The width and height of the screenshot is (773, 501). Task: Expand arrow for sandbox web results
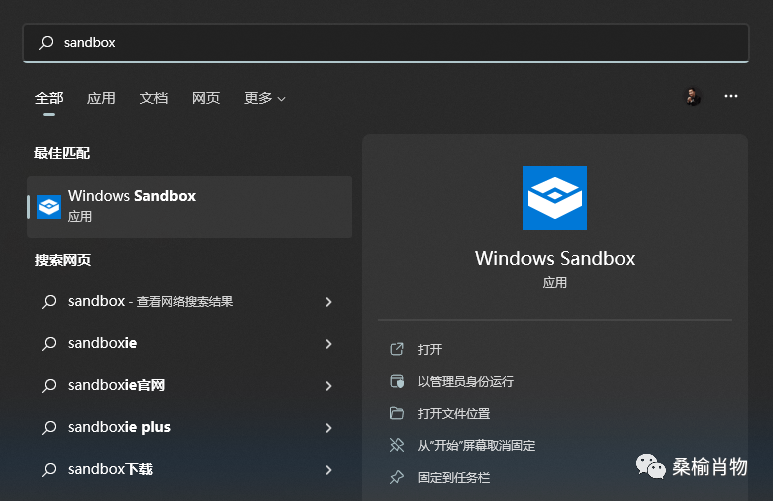tap(328, 302)
